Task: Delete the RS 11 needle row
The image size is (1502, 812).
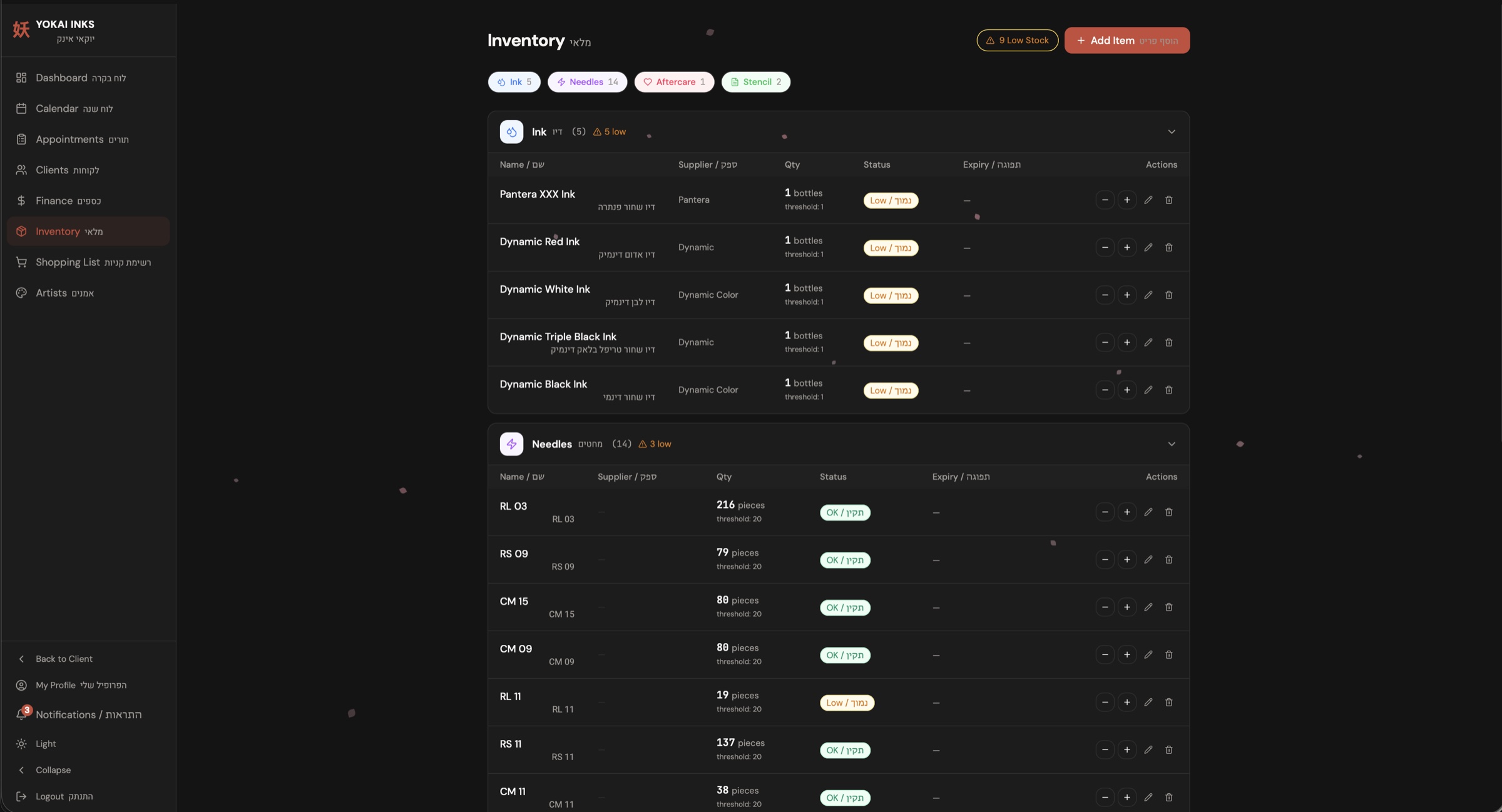Action: [1168, 750]
